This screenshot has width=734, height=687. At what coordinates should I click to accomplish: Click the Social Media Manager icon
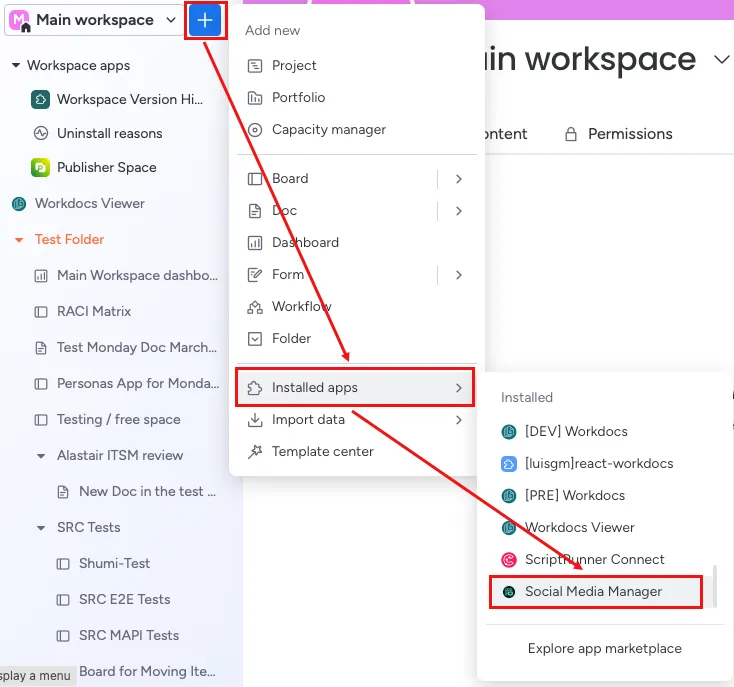tap(509, 592)
